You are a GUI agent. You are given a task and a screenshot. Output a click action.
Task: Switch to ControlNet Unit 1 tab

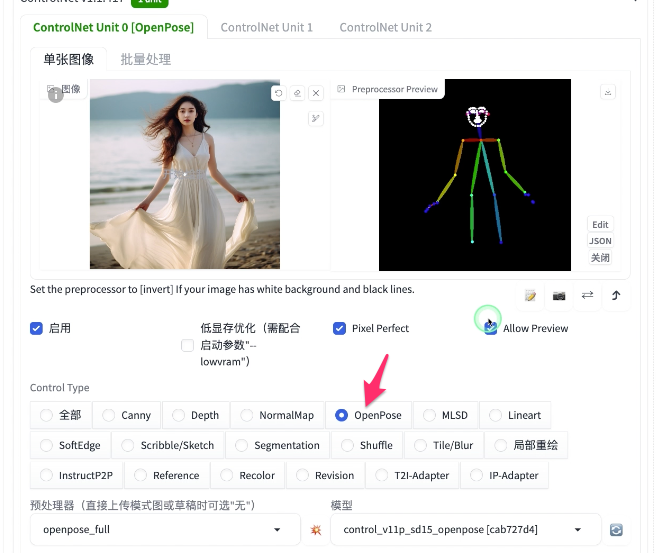click(x=266, y=28)
